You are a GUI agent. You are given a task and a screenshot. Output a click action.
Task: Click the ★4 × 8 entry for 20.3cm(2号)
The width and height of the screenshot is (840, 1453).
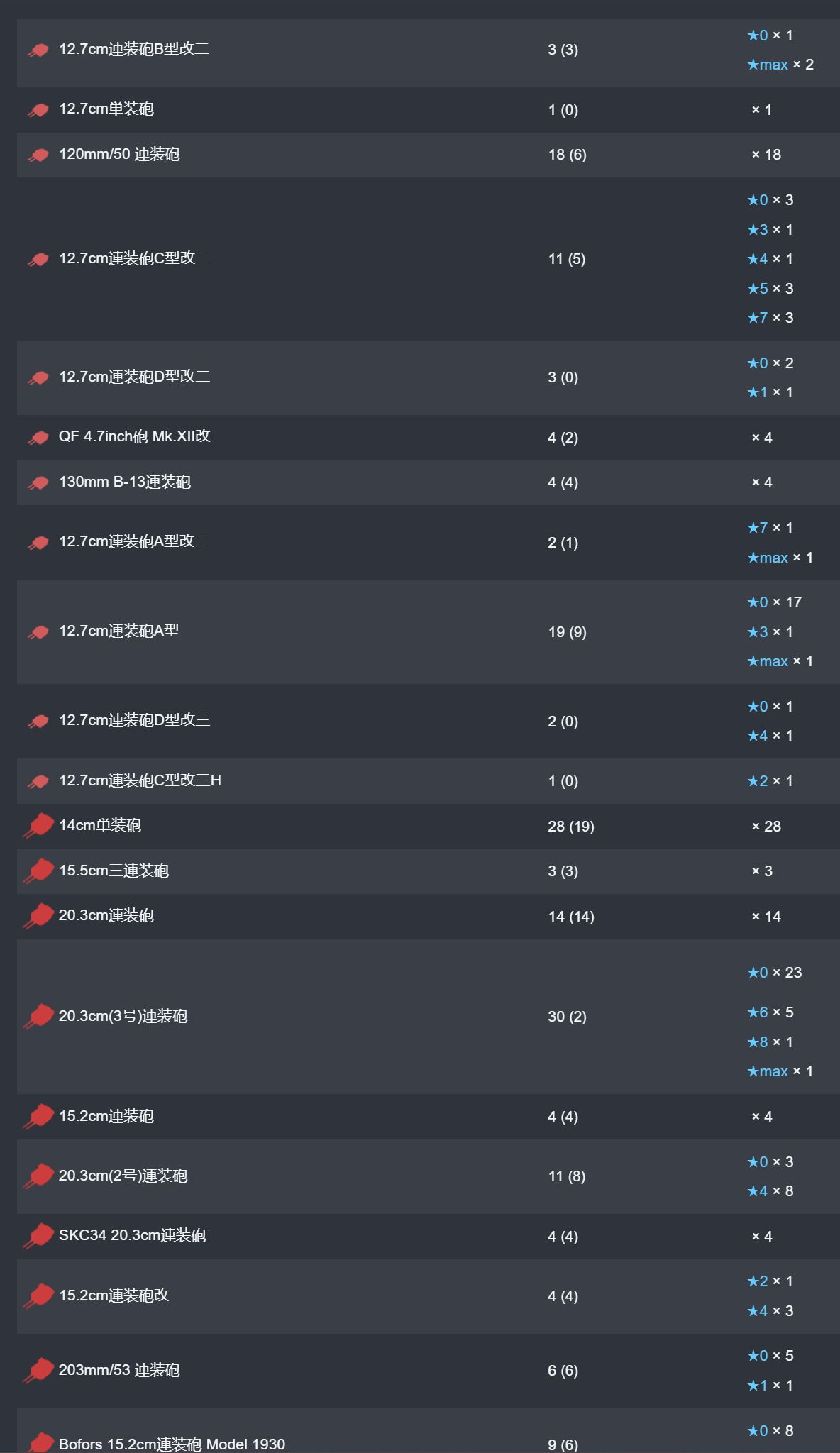coord(770,1191)
